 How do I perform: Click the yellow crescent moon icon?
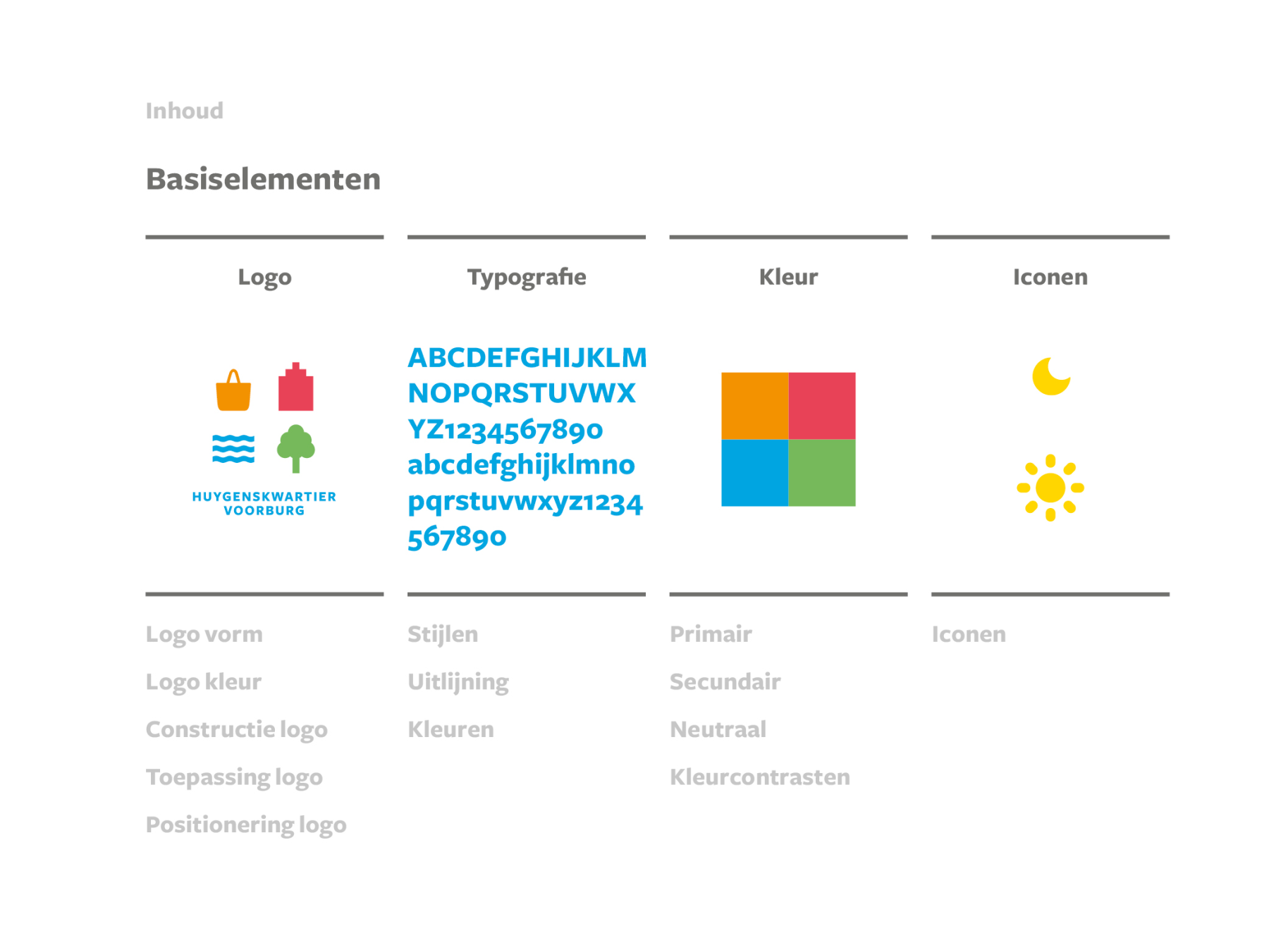(1050, 377)
